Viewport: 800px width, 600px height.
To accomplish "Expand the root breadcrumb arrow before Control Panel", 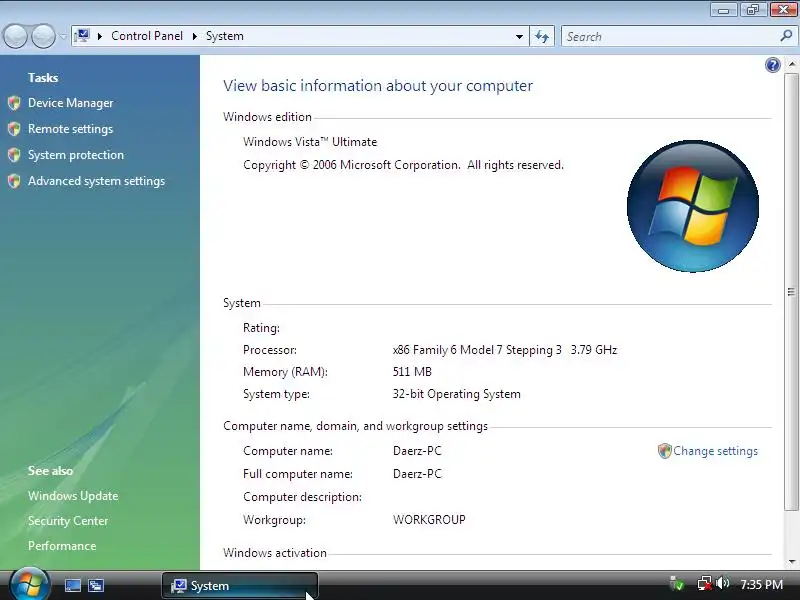I will [x=100, y=36].
